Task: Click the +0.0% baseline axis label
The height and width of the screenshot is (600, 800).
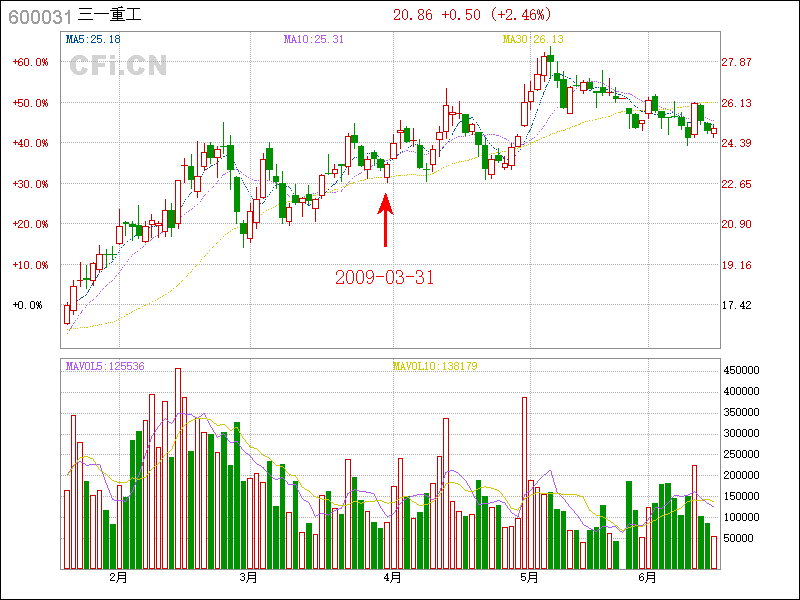Action: coord(28,305)
